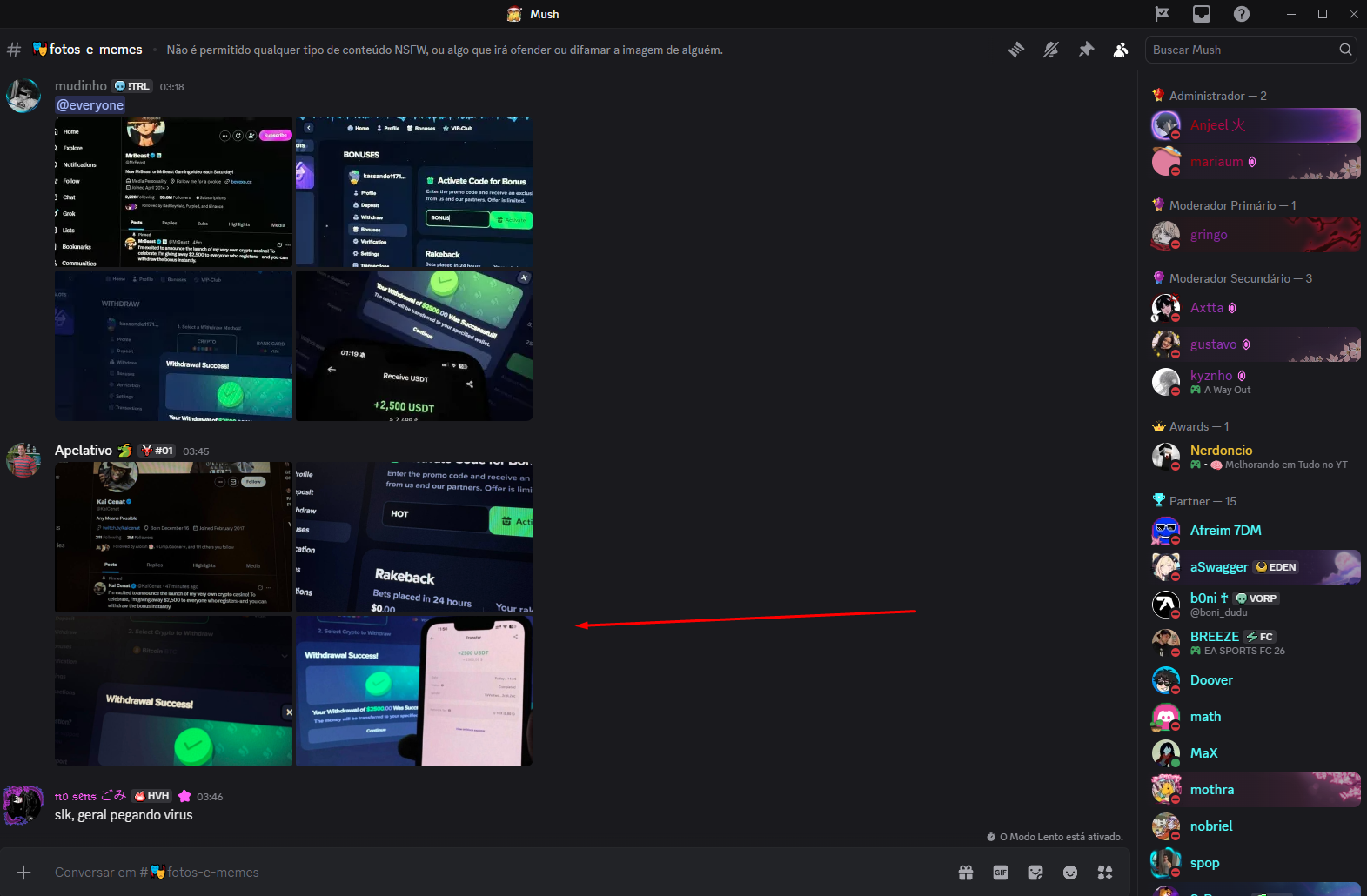The height and width of the screenshot is (896, 1367).
Task: Open Apelativo's image showing a pink phone
Action: coord(414,691)
